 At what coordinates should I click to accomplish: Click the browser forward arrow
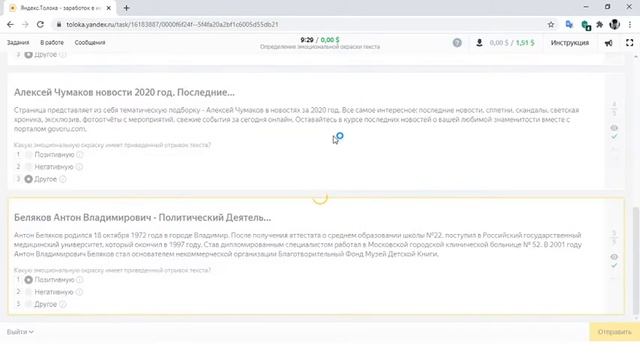tap(25, 24)
